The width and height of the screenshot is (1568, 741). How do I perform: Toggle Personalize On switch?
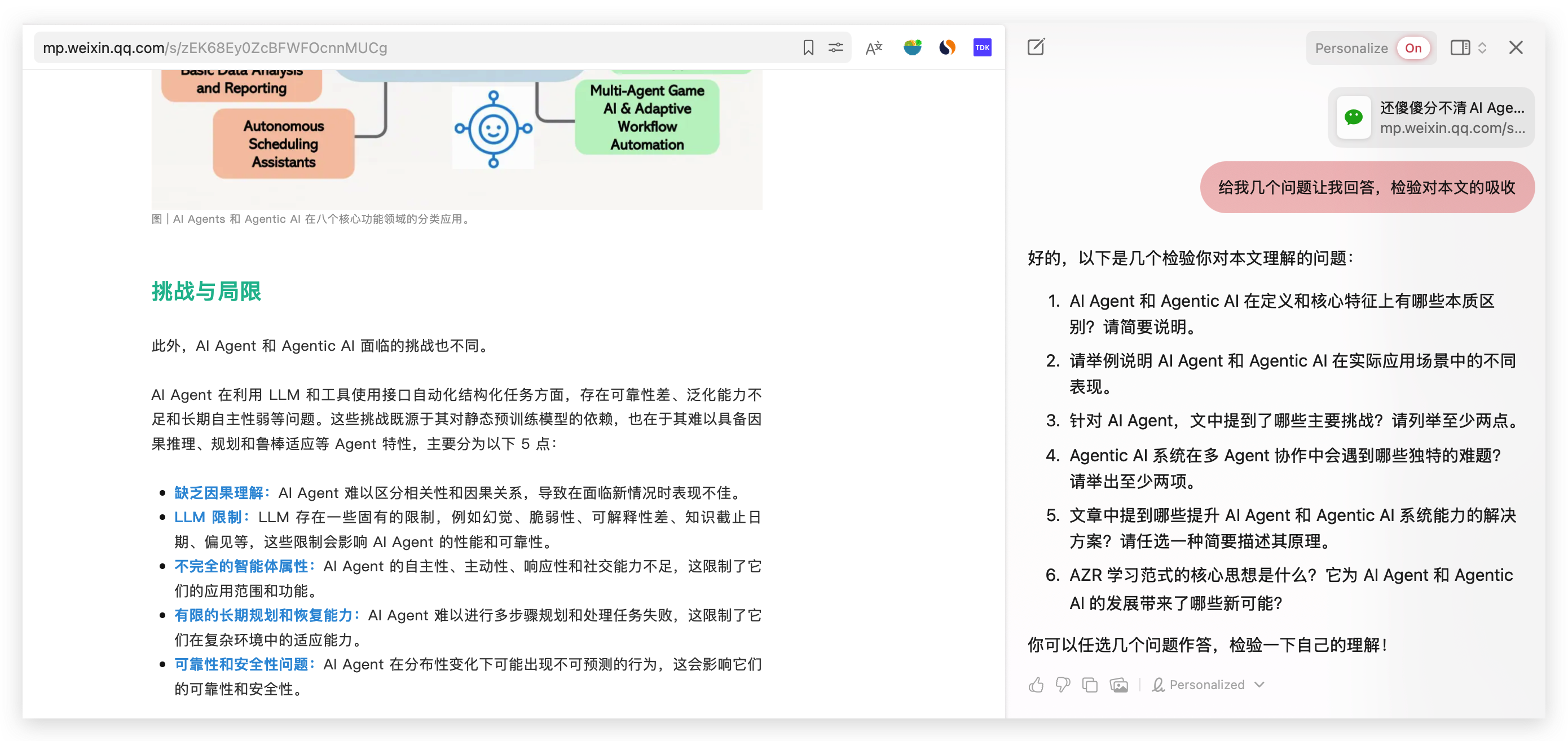1413,48
